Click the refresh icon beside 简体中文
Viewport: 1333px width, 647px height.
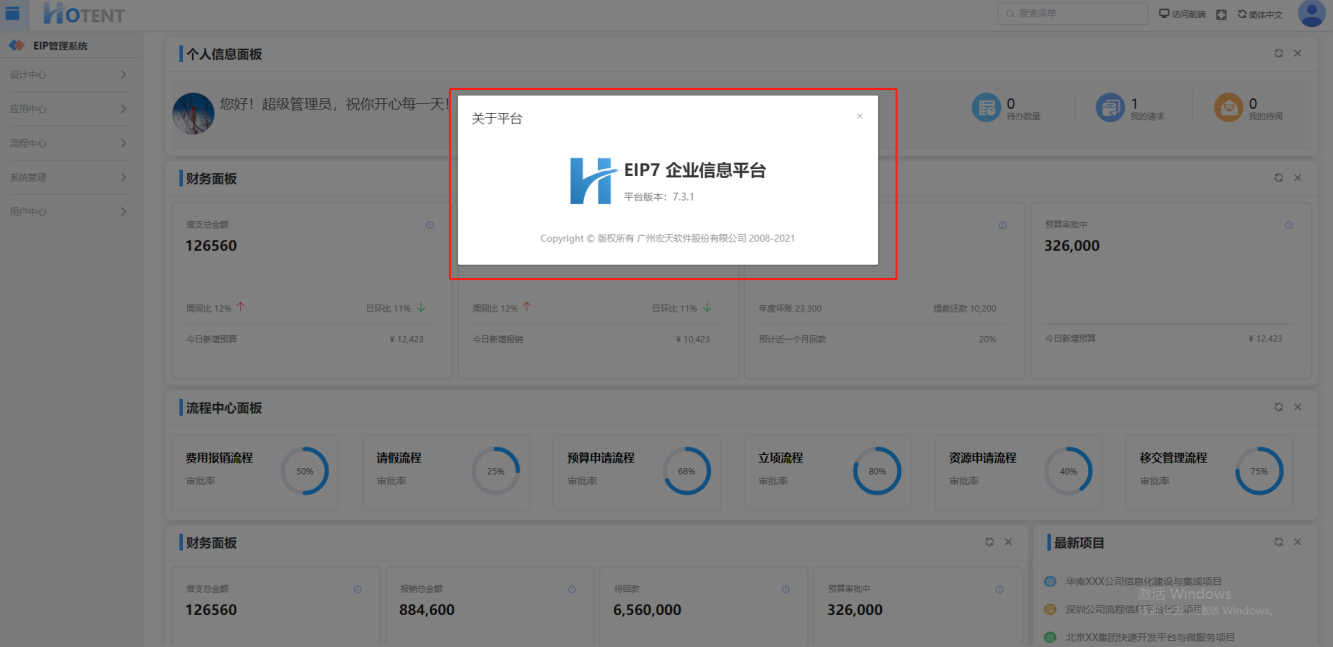point(1242,14)
